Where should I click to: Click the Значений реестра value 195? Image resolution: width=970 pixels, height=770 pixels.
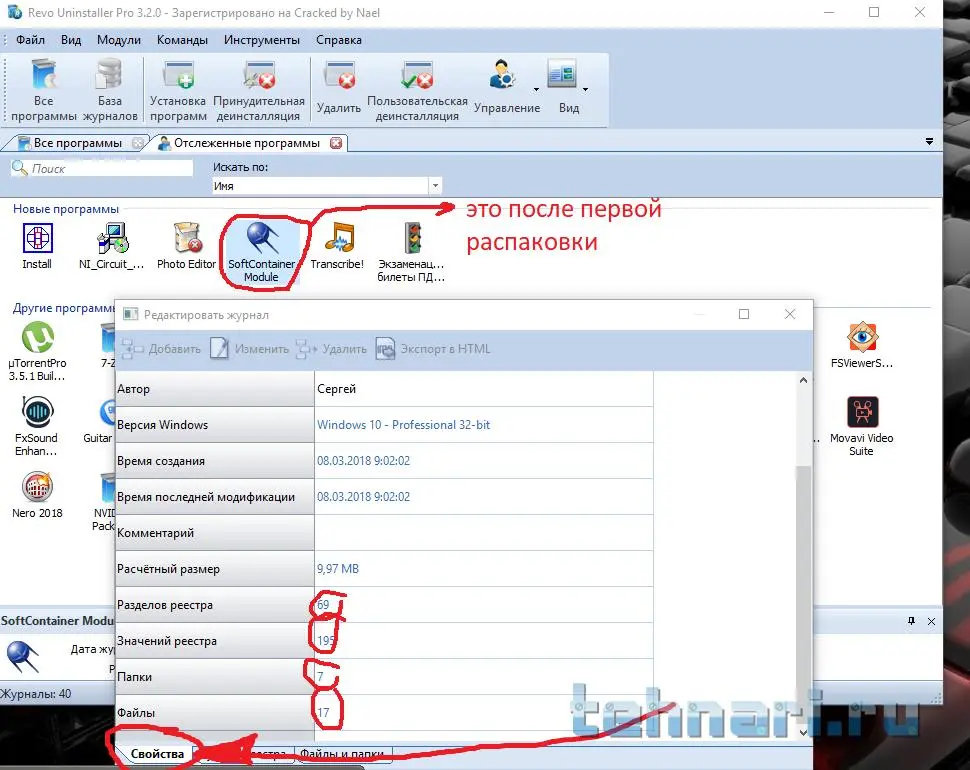click(325, 641)
